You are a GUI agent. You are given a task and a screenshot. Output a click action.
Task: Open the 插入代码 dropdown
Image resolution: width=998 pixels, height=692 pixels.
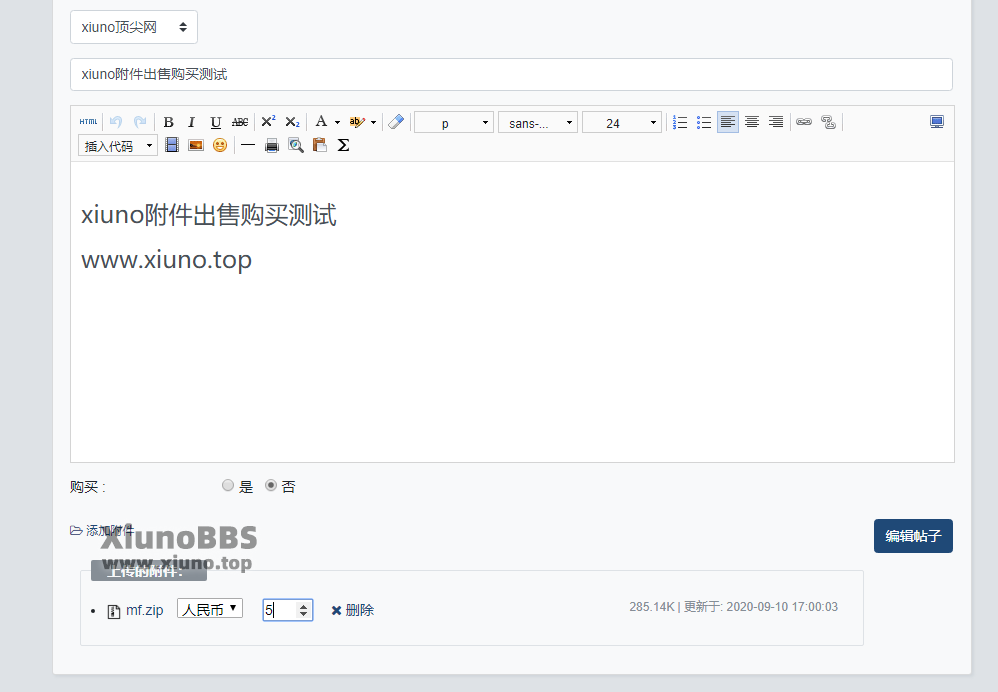118,146
